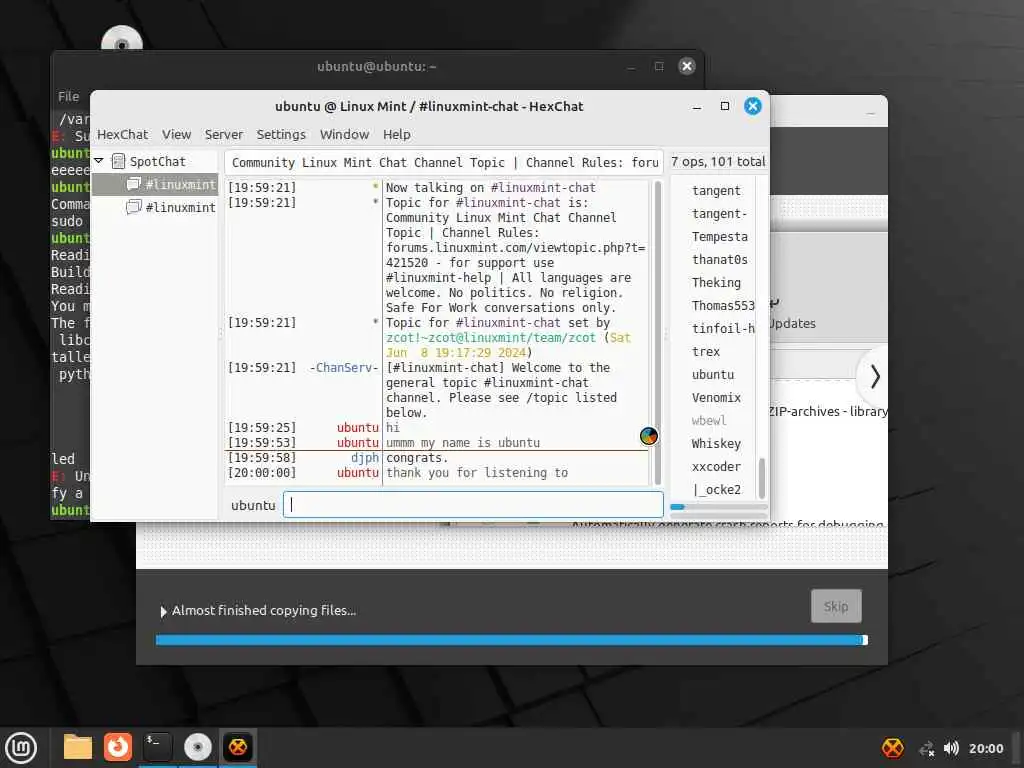Click the Skip button in the installer
Image resolution: width=1024 pixels, height=768 pixels.
coord(836,607)
